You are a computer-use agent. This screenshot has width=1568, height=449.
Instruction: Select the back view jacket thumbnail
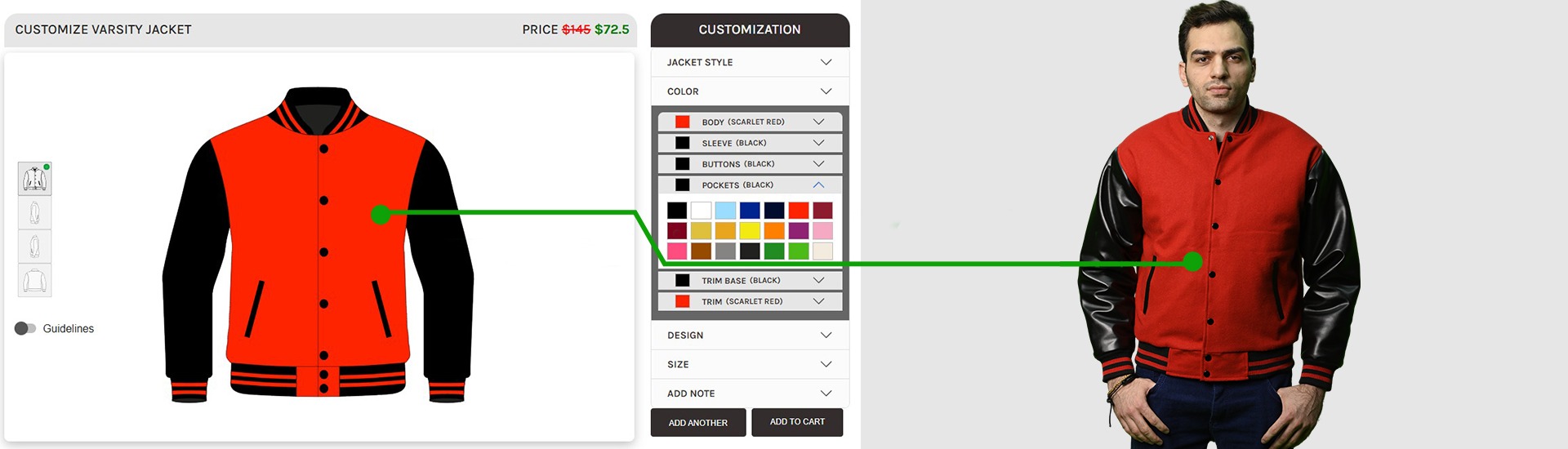click(34, 281)
